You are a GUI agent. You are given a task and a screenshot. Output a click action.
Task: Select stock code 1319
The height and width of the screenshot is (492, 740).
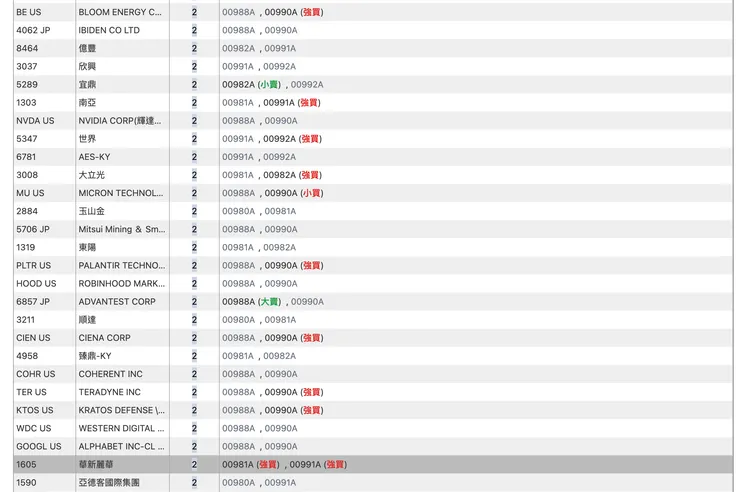click(25, 247)
